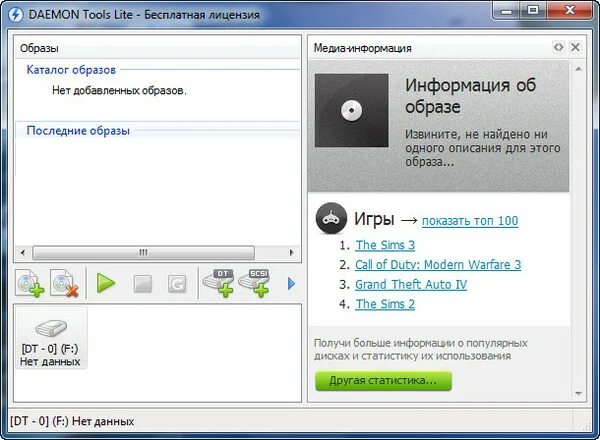Maximize the DAEMON Tools Lite window

coord(533,11)
